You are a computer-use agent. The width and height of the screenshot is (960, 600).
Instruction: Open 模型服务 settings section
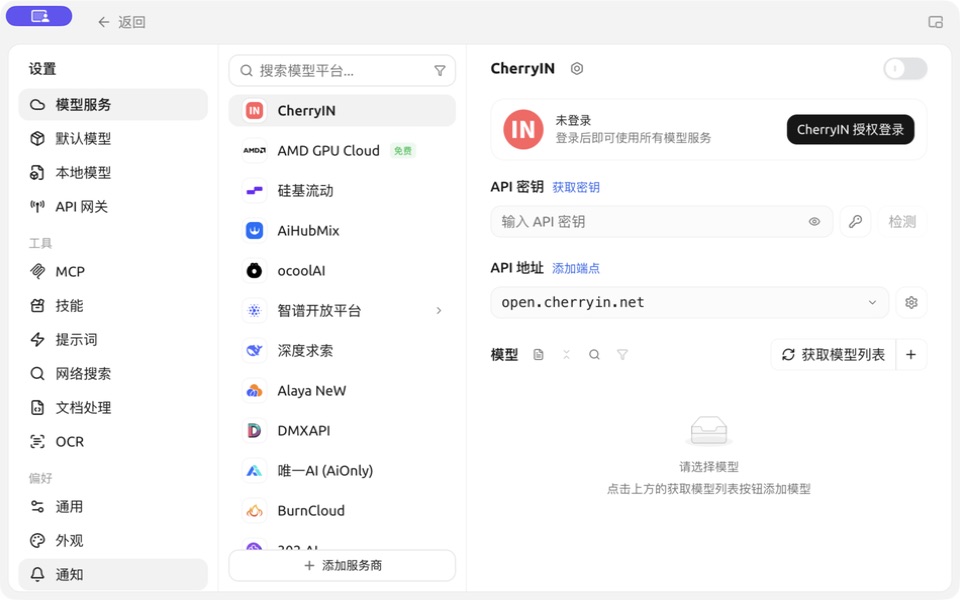click(113, 105)
